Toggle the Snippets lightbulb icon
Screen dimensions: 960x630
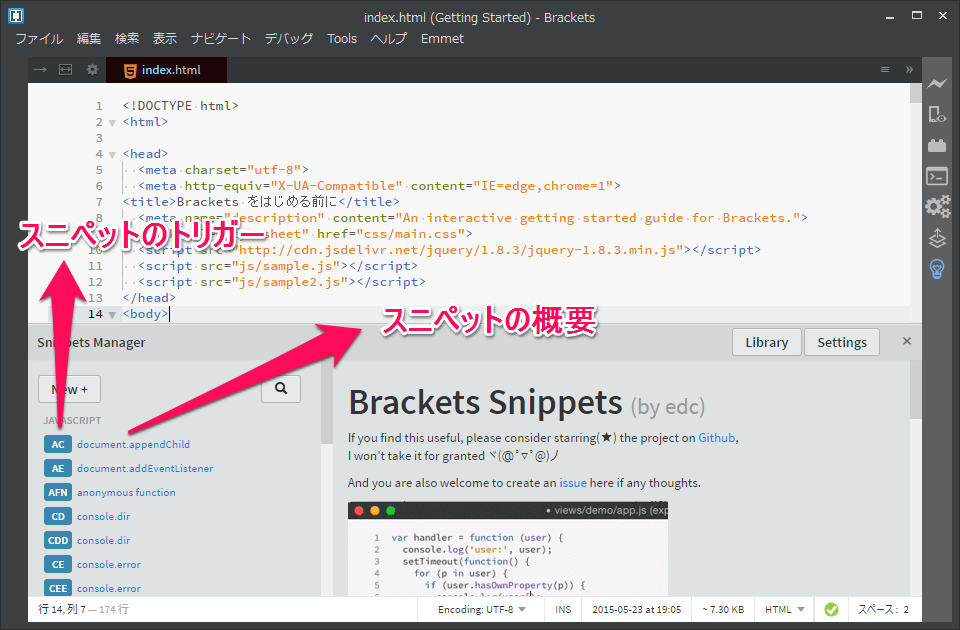pyautogui.click(x=937, y=268)
